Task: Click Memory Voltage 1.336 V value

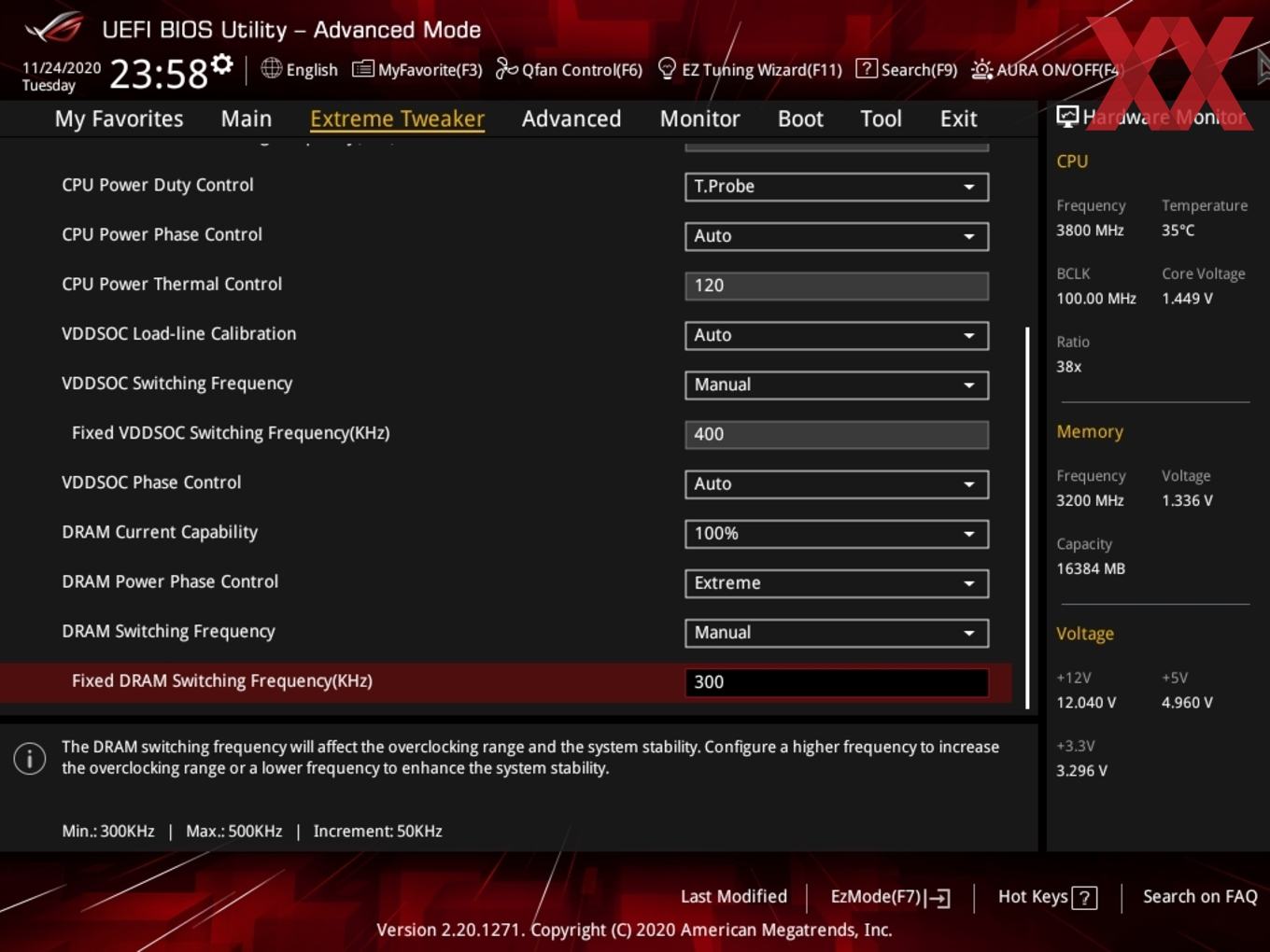Action: 1187,500
